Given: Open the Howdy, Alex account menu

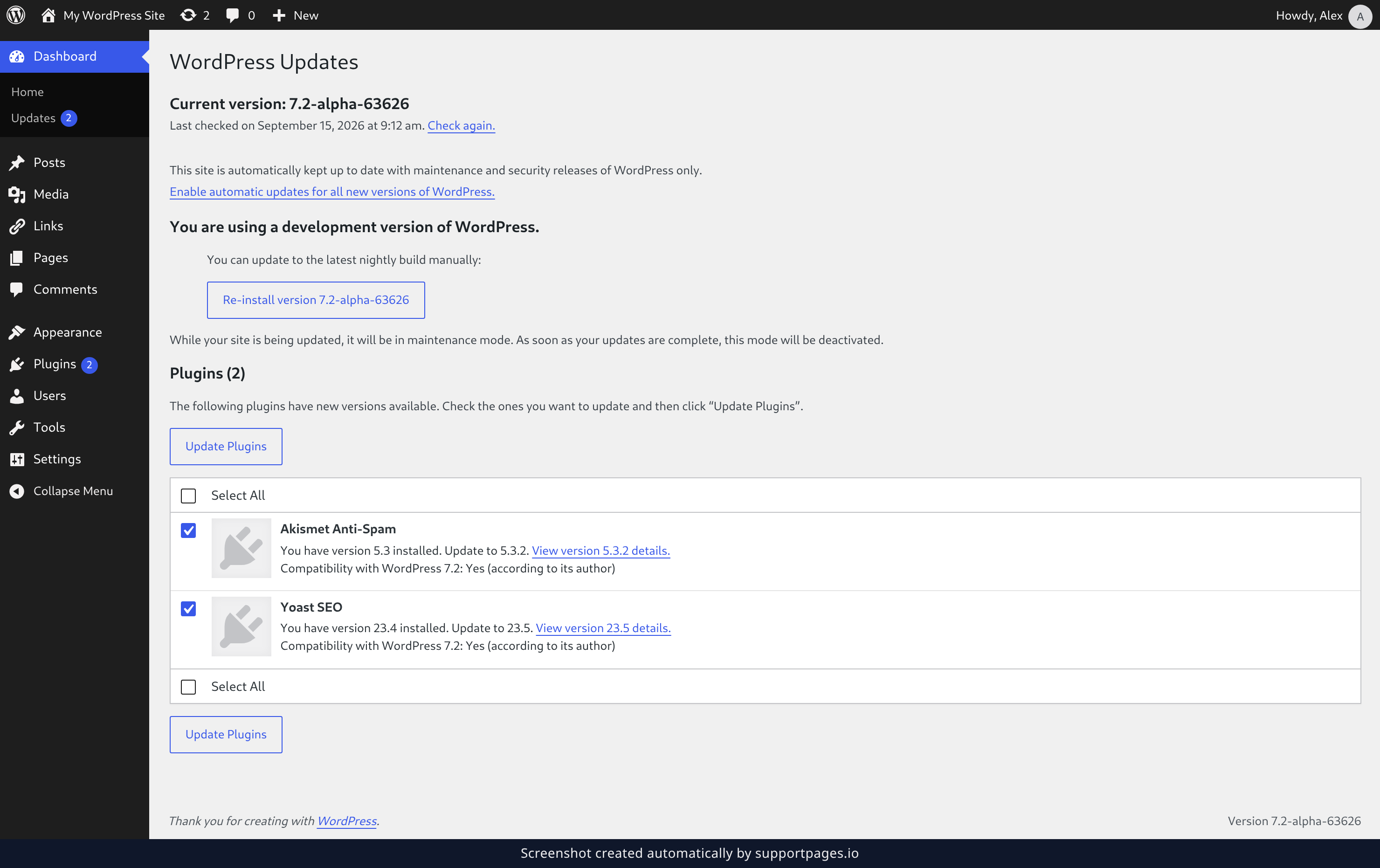Looking at the screenshot, I should point(1323,15).
